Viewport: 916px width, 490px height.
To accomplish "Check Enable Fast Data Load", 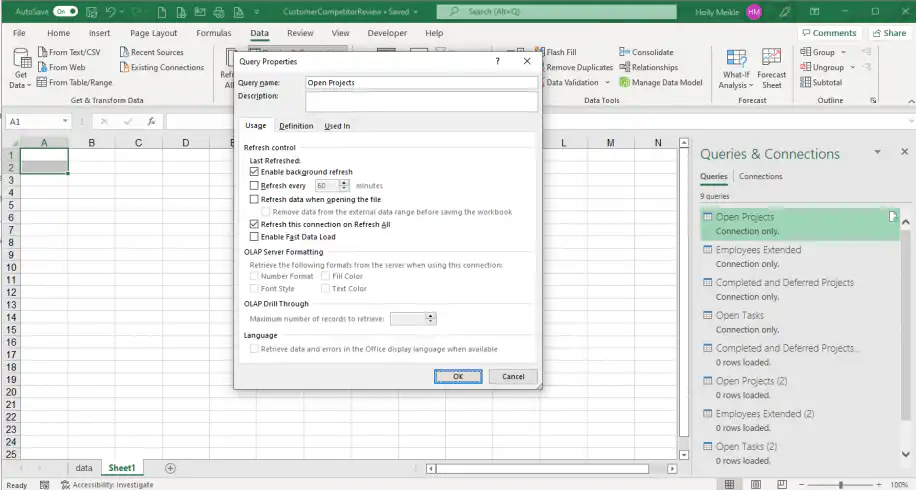I will click(254, 237).
